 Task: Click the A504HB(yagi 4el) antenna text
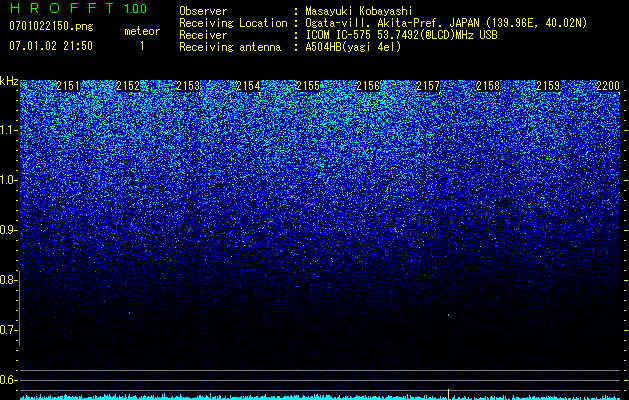pos(353,47)
